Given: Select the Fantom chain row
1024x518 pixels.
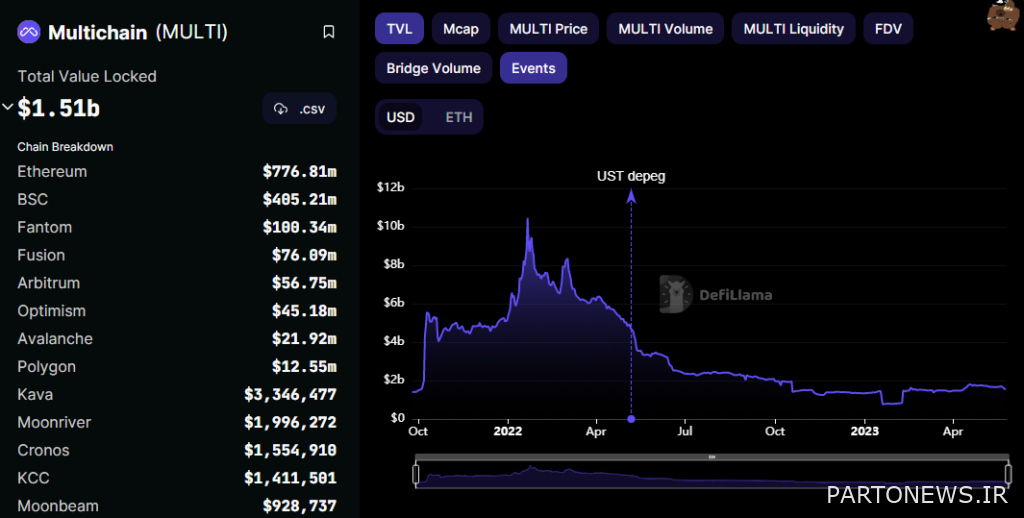Looking at the screenshot, I should click(x=177, y=227).
